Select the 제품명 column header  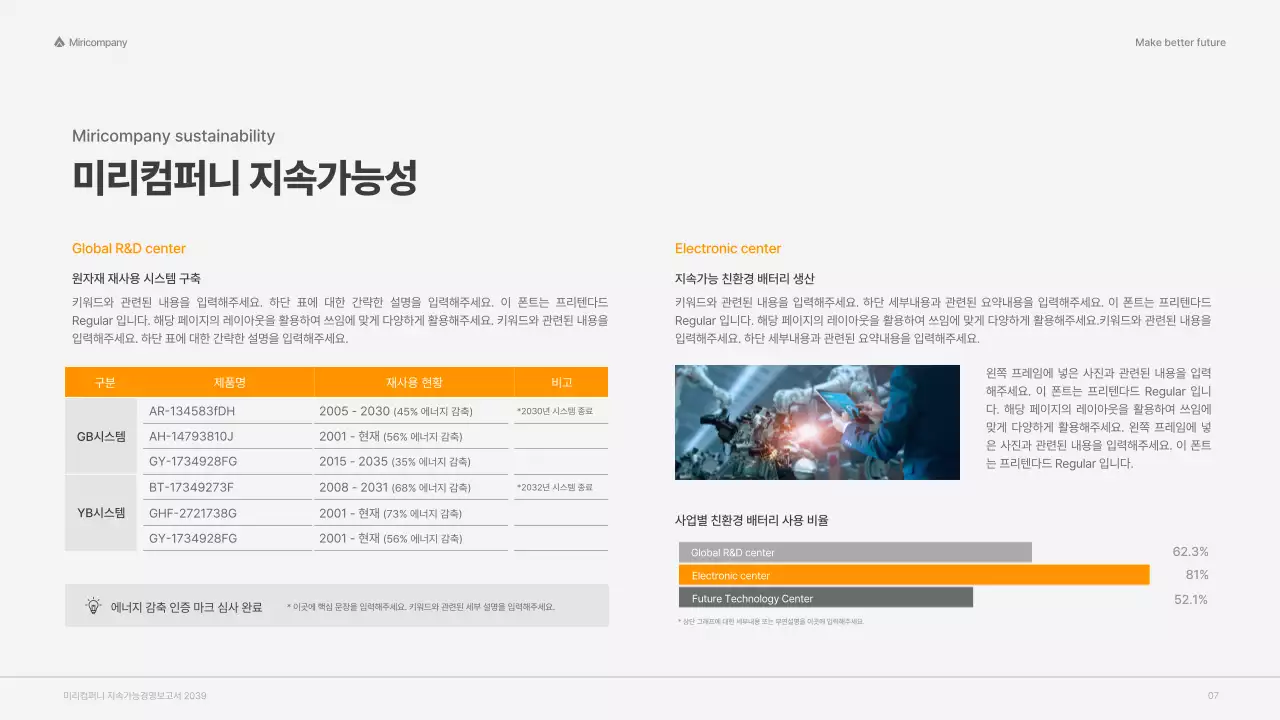pos(229,382)
